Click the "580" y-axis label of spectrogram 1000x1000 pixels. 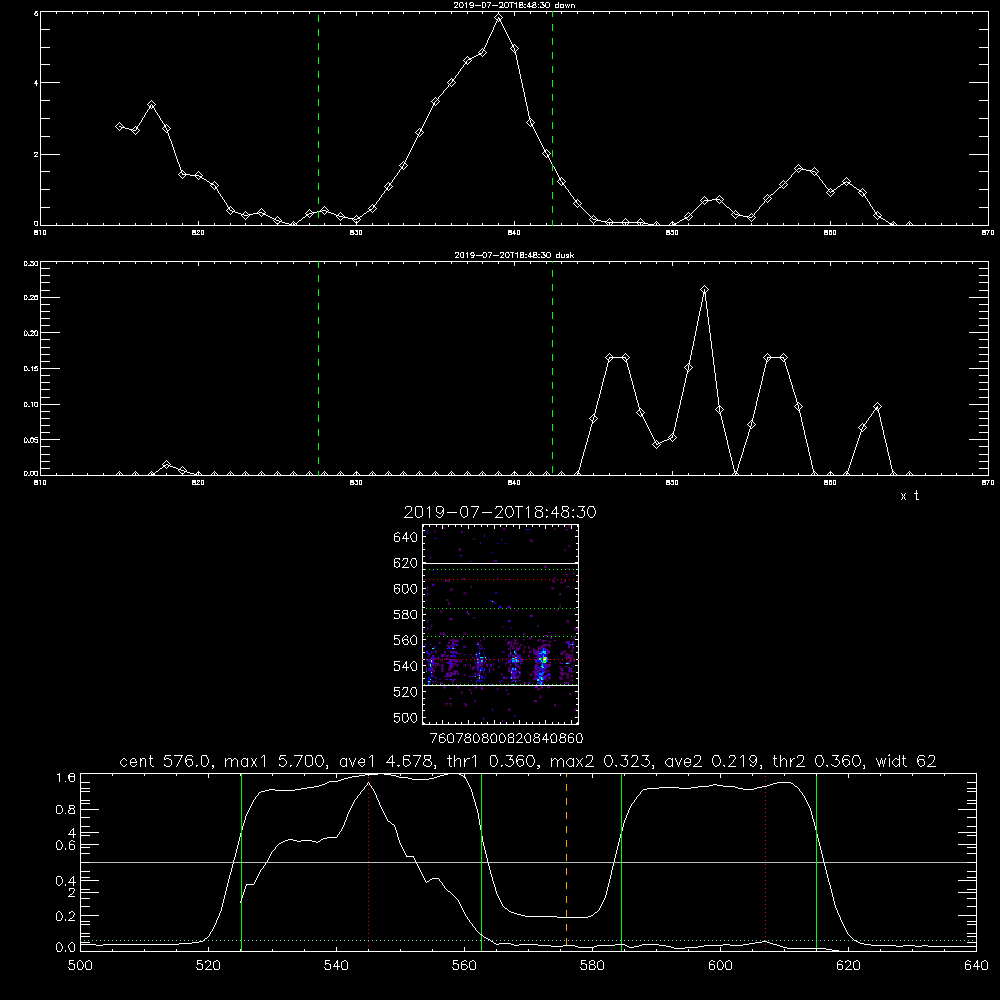[406, 615]
